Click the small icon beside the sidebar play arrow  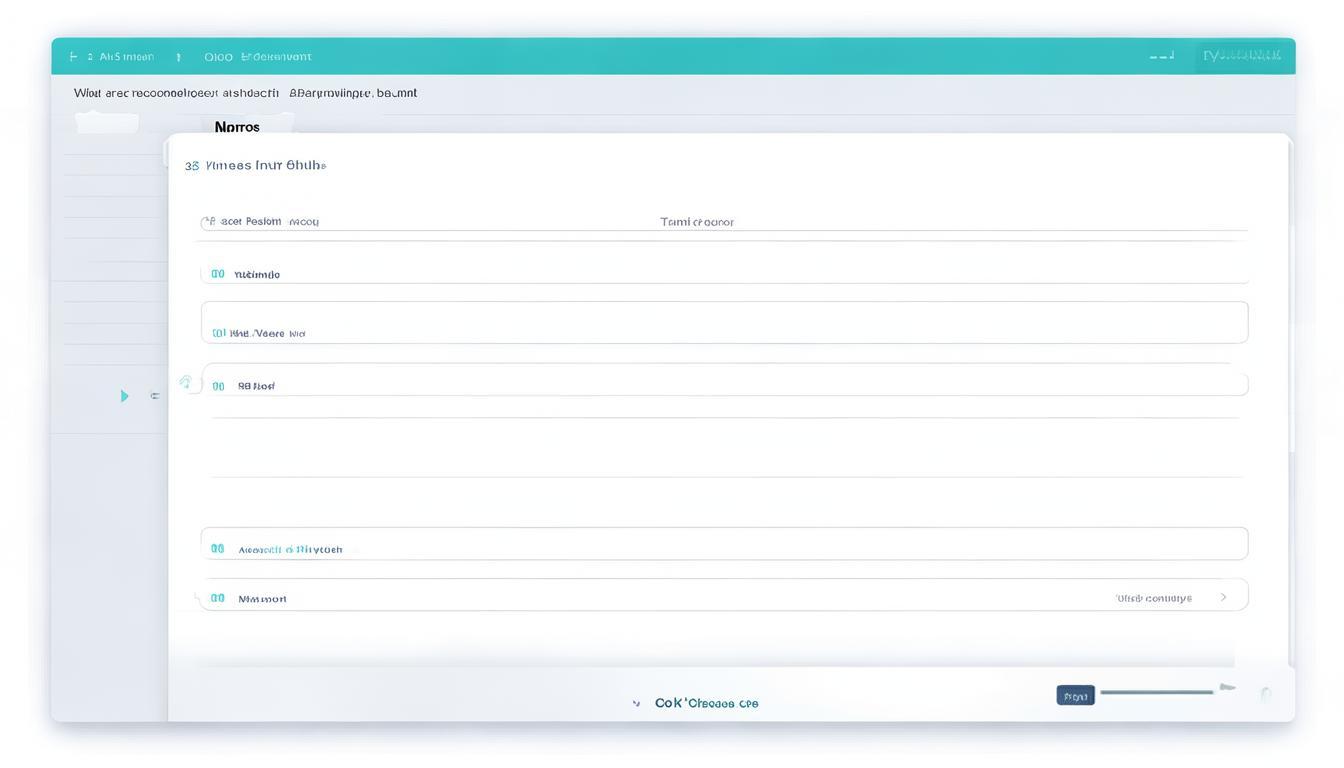[155, 396]
